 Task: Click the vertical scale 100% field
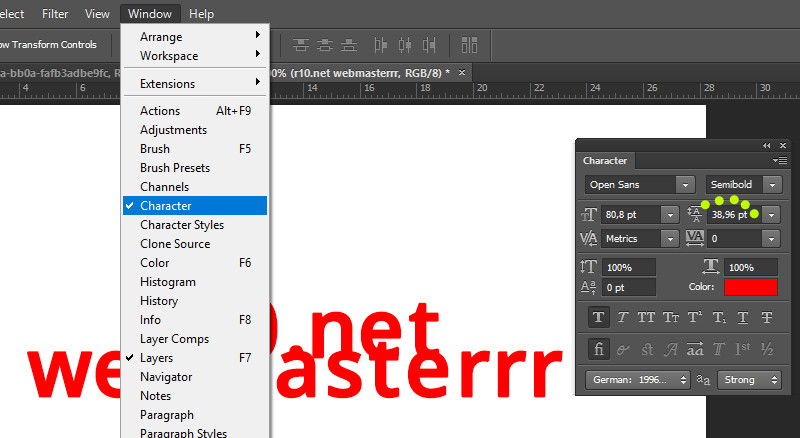[x=629, y=267]
